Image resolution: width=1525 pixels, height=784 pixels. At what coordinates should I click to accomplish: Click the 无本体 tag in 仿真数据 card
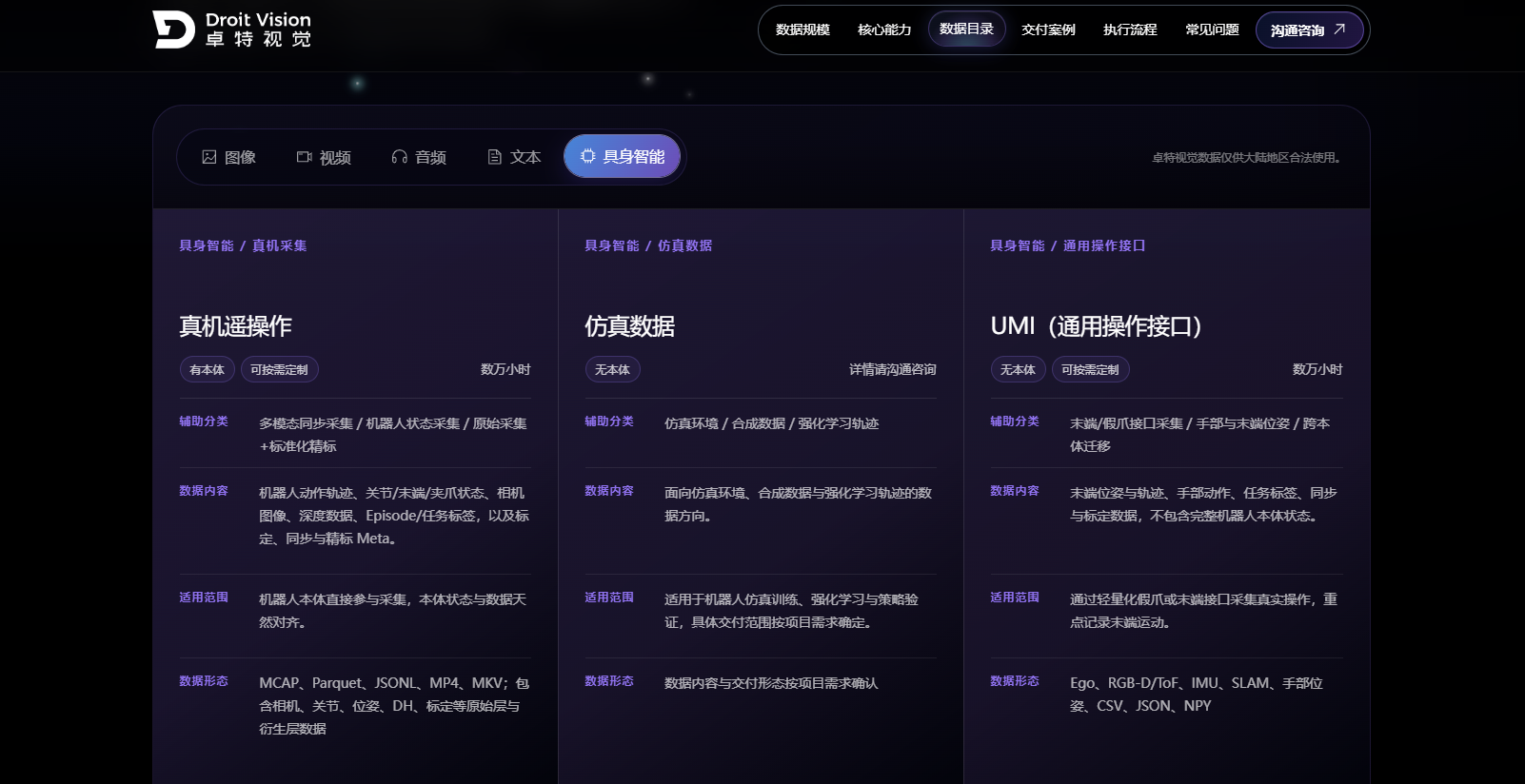pyautogui.click(x=613, y=369)
